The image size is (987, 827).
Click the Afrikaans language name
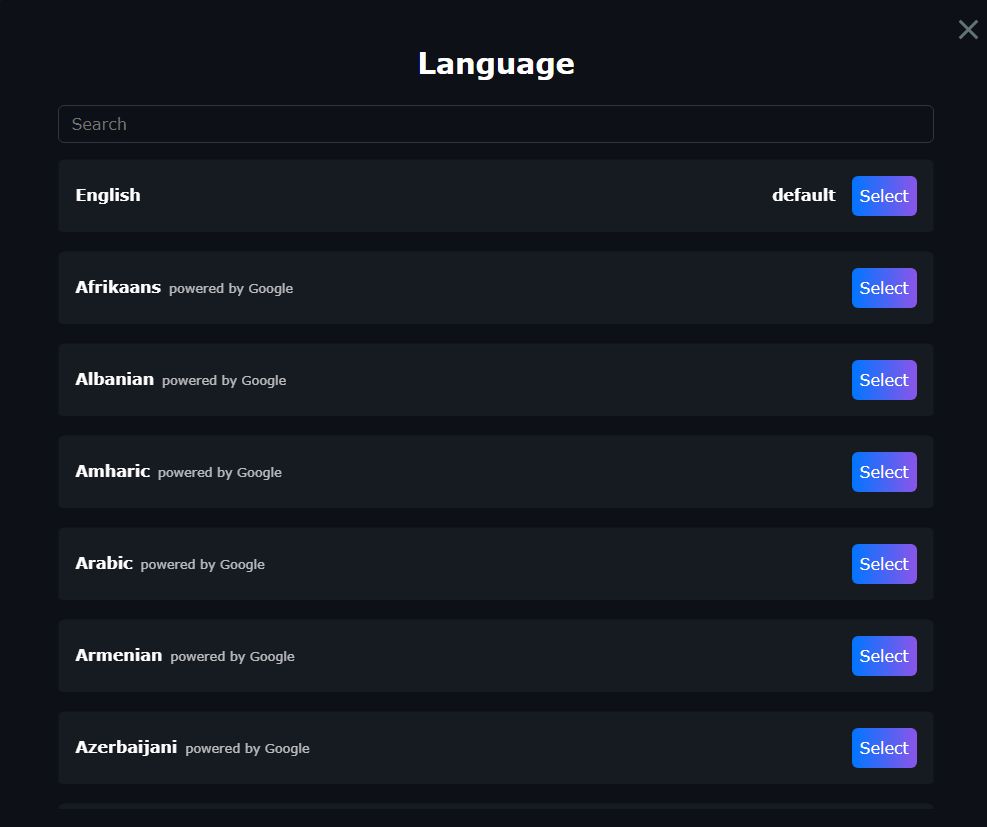[x=118, y=287]
